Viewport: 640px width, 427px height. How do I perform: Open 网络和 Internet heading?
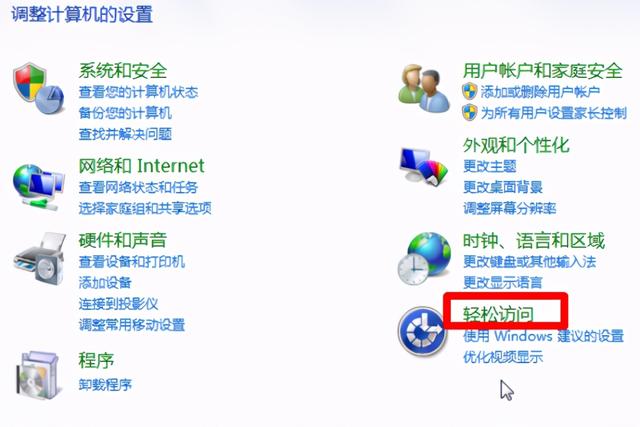[141, 166]
